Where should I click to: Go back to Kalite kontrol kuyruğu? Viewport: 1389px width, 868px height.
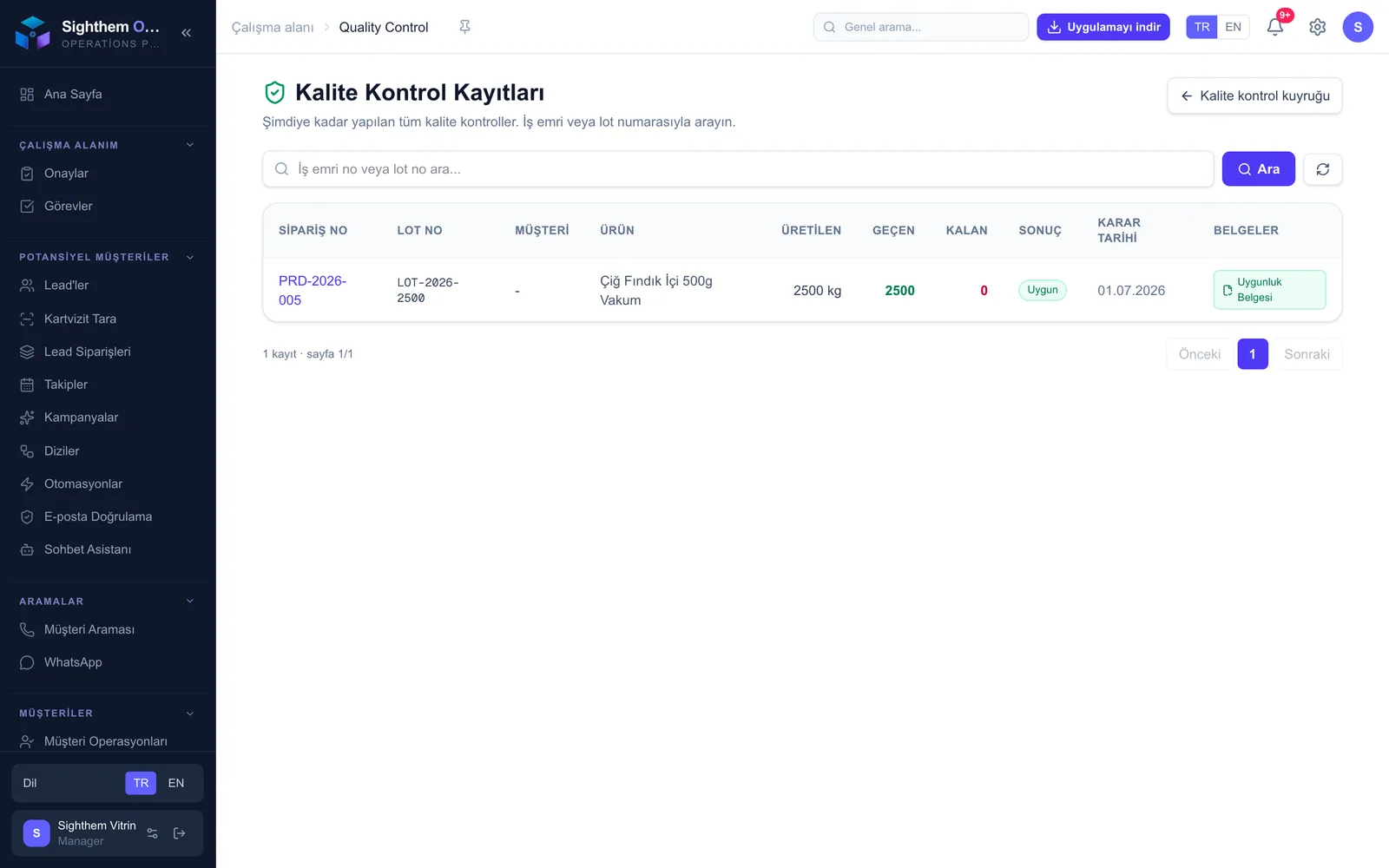point(1254,95)
